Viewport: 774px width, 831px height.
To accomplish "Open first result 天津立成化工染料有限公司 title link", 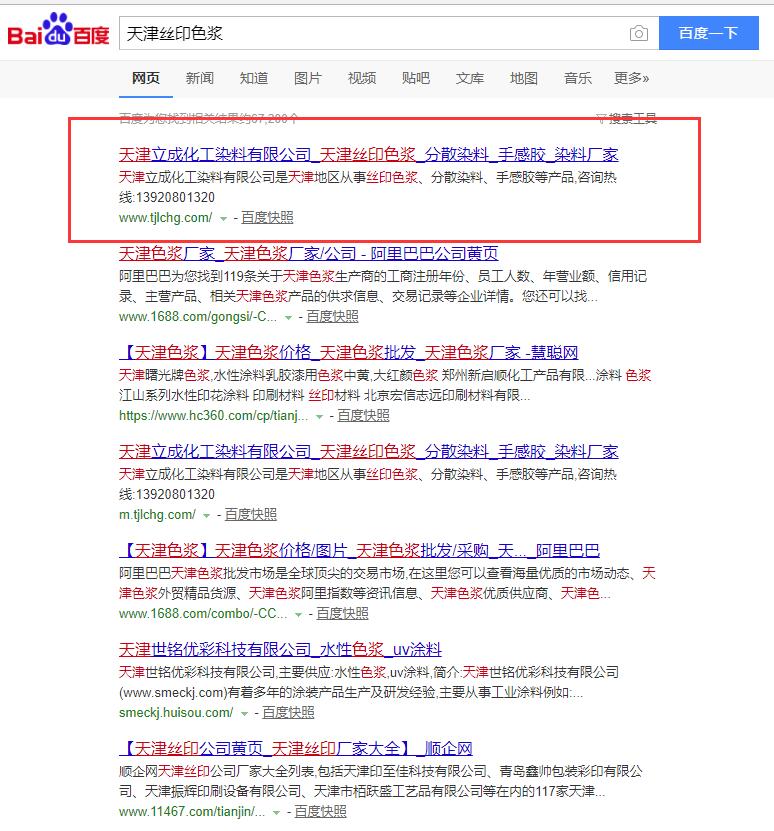I will tap(368, 155).
